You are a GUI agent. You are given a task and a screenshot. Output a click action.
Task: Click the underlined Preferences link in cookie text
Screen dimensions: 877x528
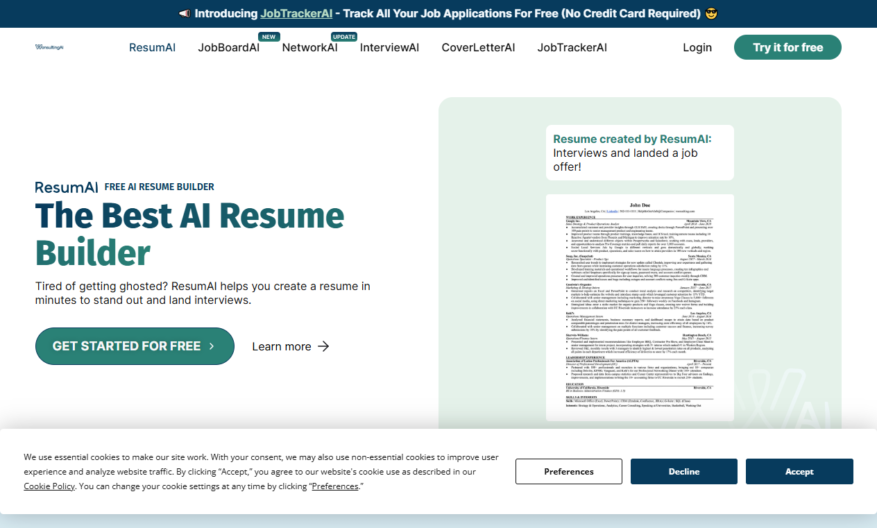(335, 486)
